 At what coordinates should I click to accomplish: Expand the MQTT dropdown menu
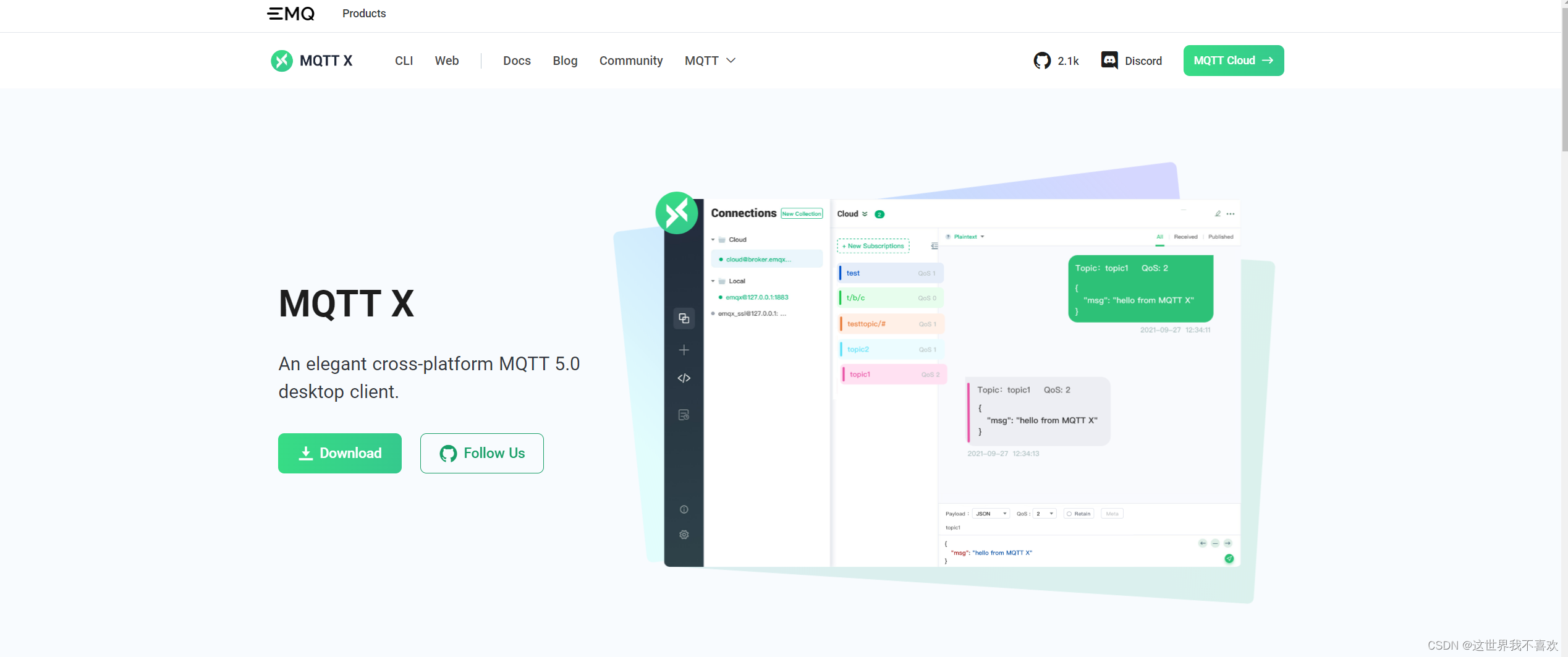[710, 61]
